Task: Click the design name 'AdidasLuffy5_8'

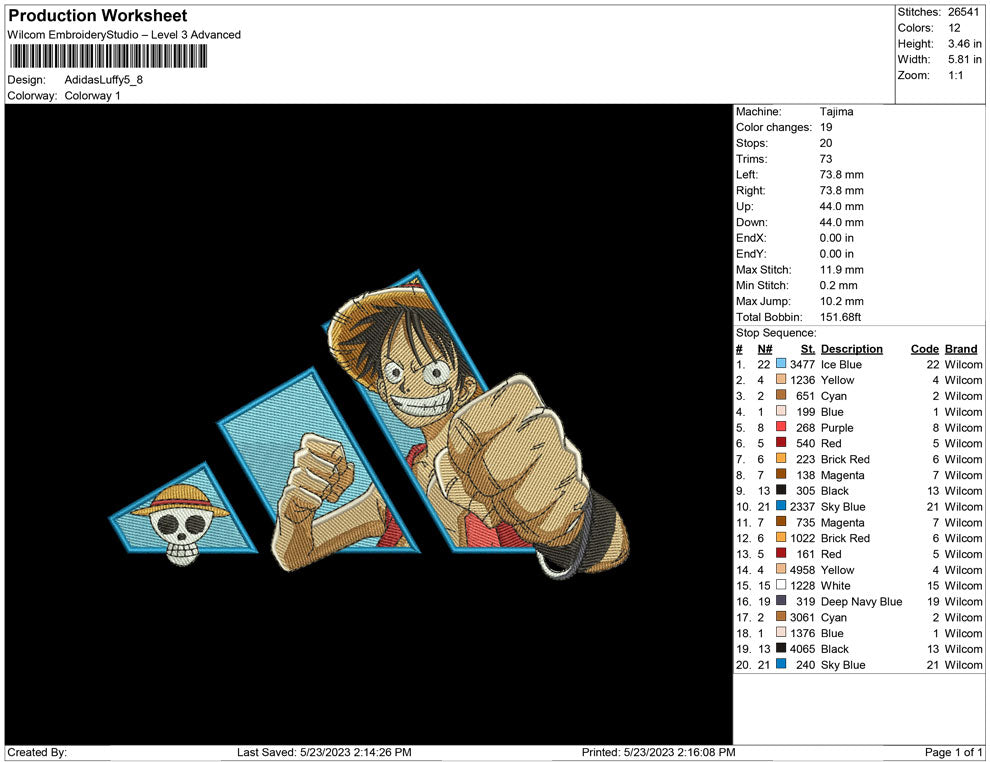Action: [104, 80]
